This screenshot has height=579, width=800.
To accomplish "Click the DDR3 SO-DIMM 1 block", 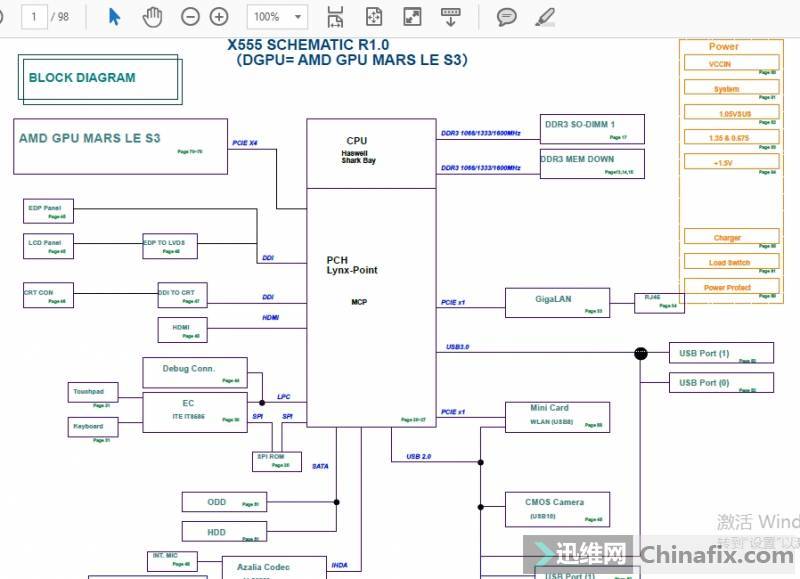I will (592, 129).
